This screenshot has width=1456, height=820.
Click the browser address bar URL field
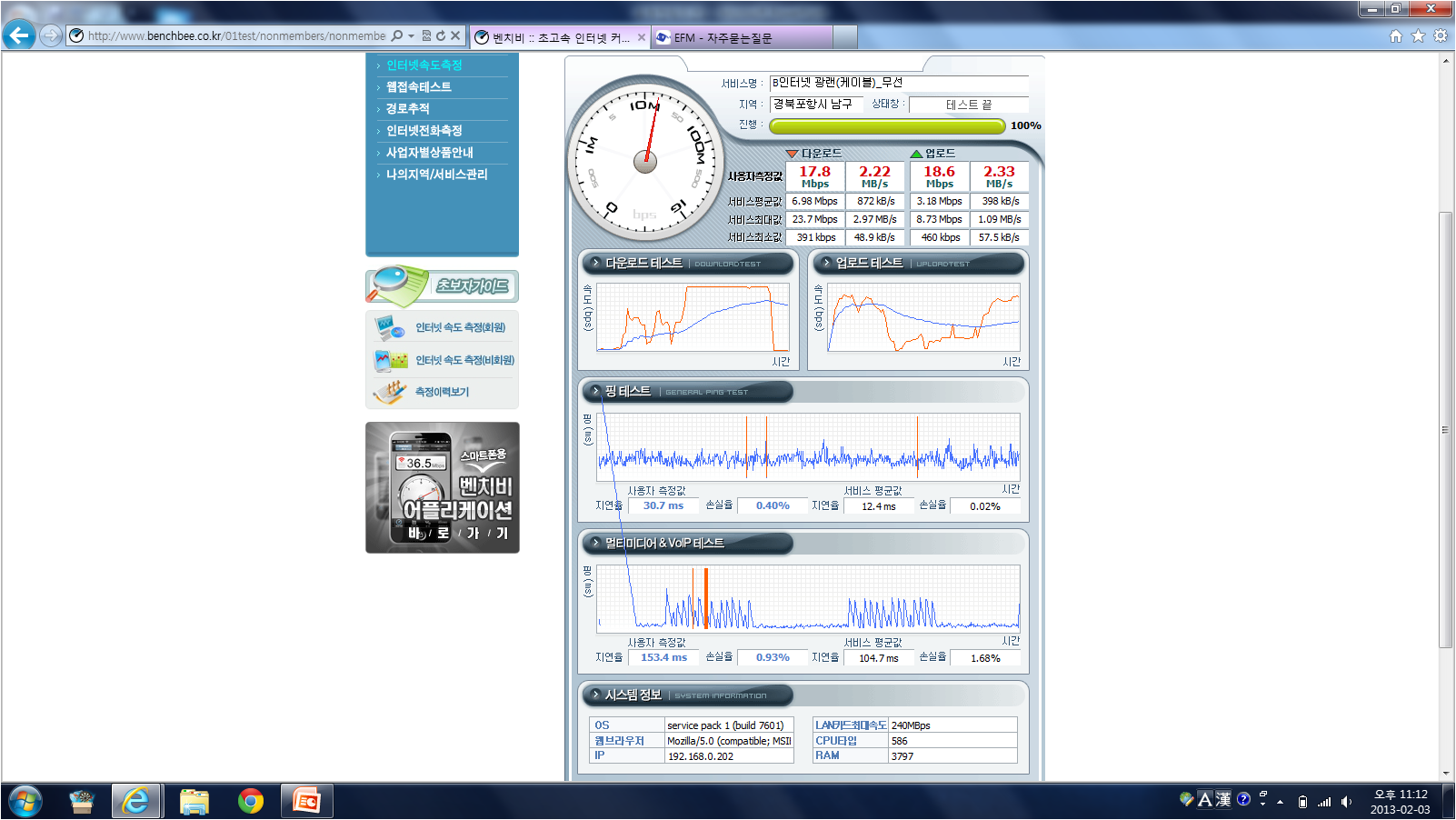click(x=236, y=36)
